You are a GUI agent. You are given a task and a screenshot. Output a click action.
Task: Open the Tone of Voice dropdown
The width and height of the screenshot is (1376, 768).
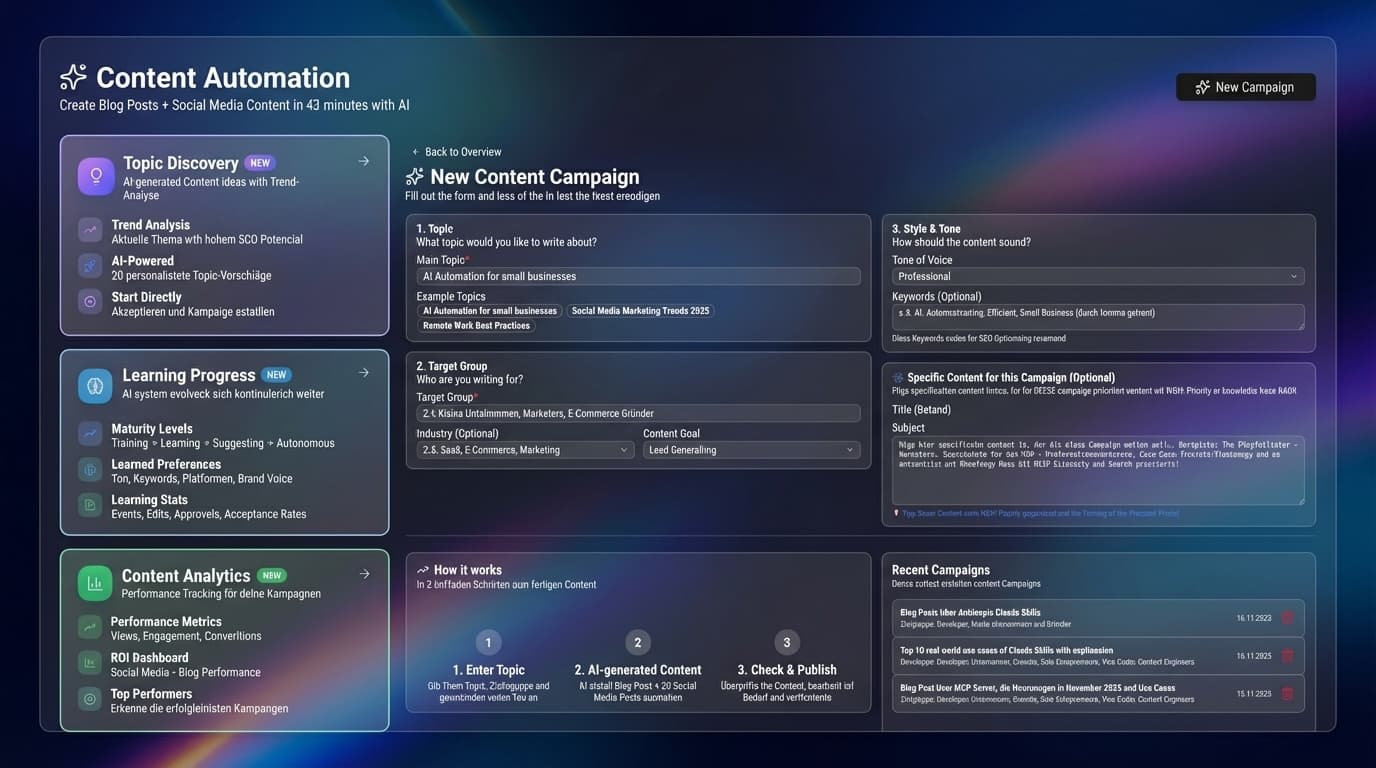tap(1098, 276)
